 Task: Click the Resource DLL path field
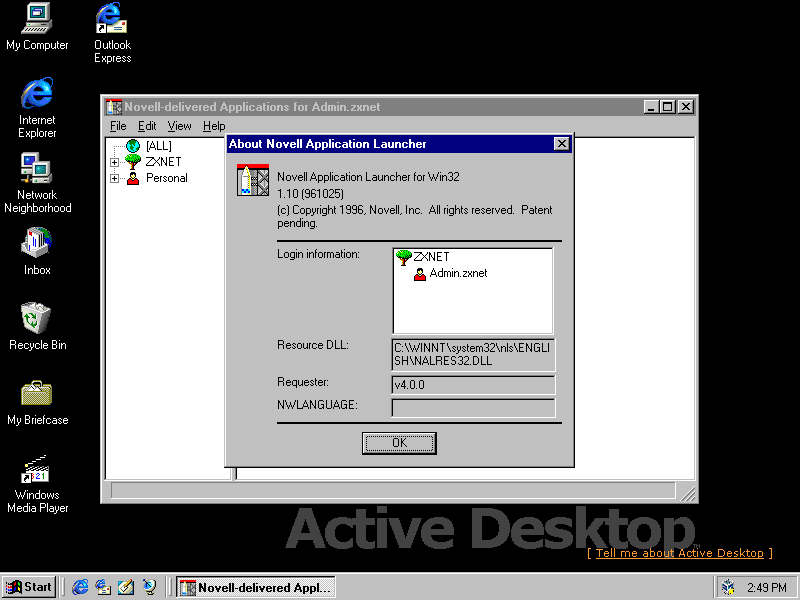tap(473, 355)
